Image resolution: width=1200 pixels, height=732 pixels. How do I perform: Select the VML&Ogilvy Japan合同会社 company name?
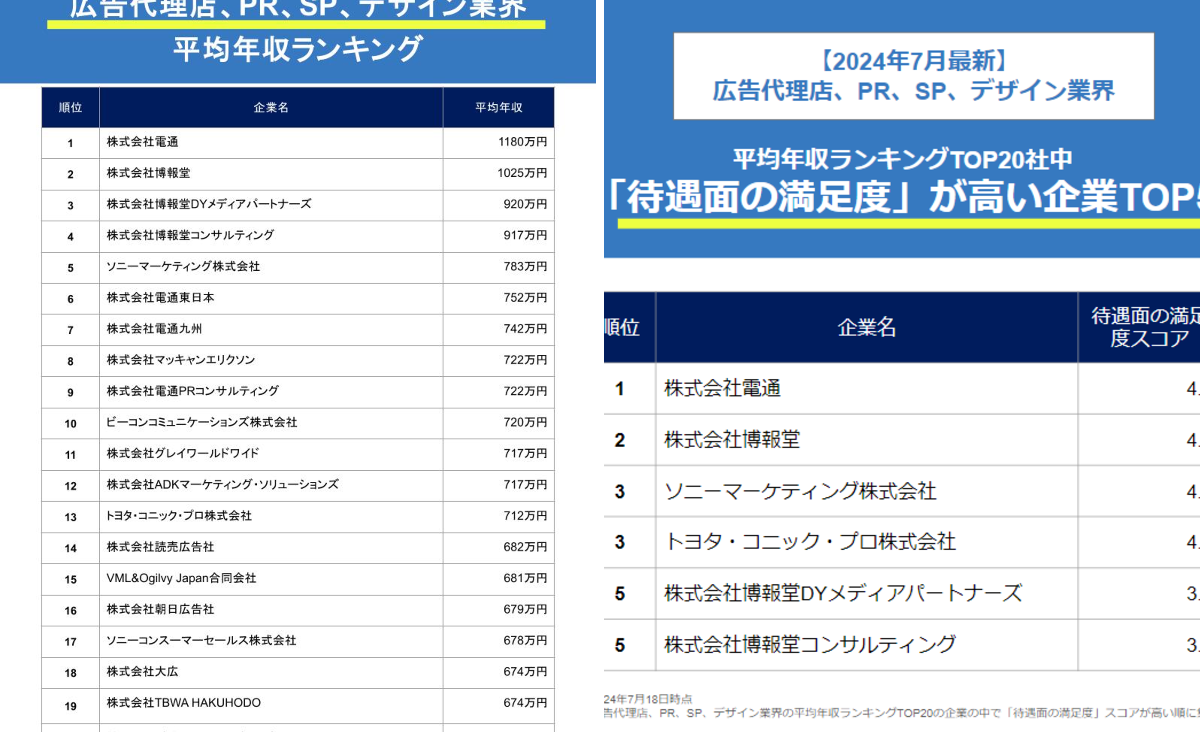click(x=181, y=578)
